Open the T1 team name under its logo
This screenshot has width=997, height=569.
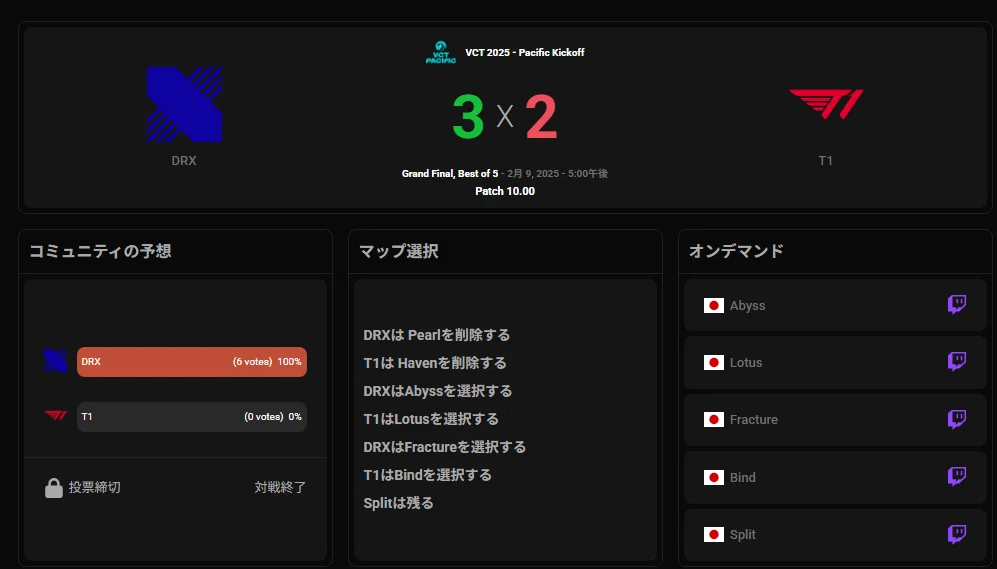coord(825,161)
